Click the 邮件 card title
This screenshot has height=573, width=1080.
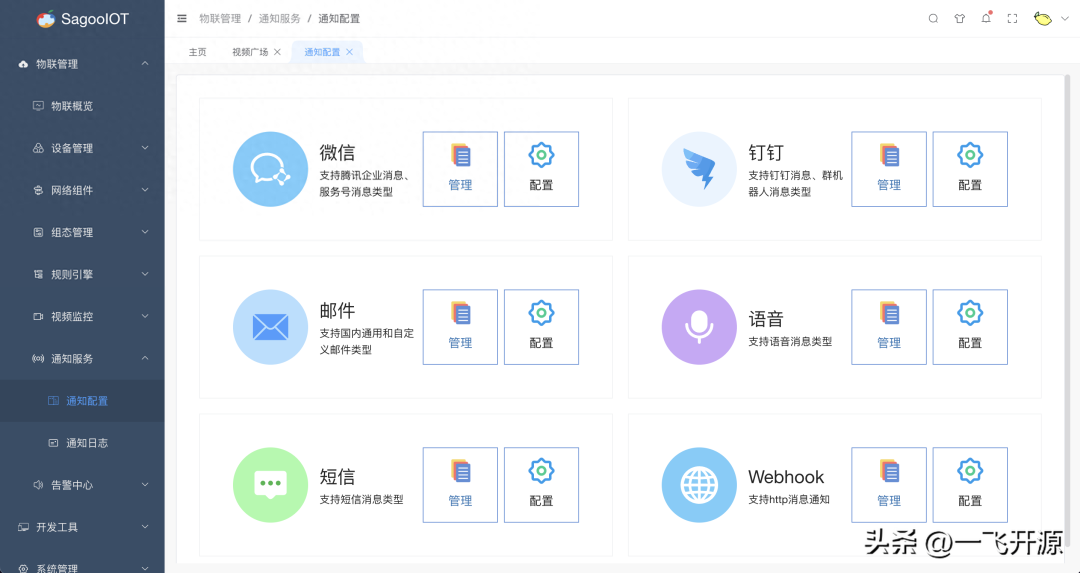pos(338,310)
